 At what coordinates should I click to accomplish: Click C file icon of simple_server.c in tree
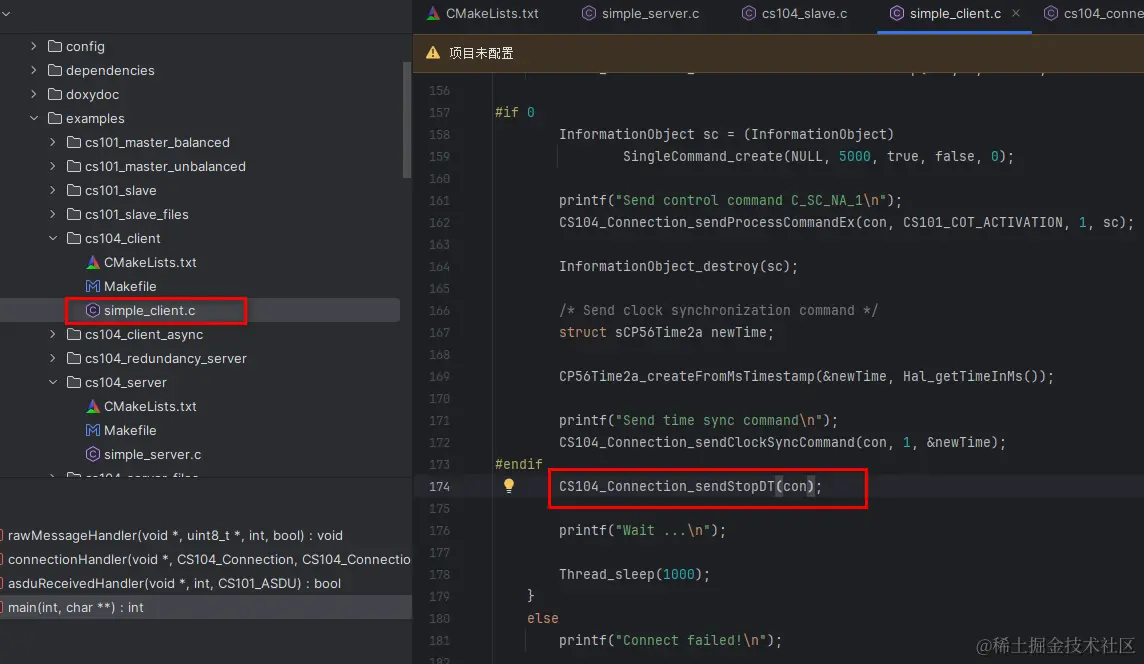pyautogui.click(x=93, y=454)
